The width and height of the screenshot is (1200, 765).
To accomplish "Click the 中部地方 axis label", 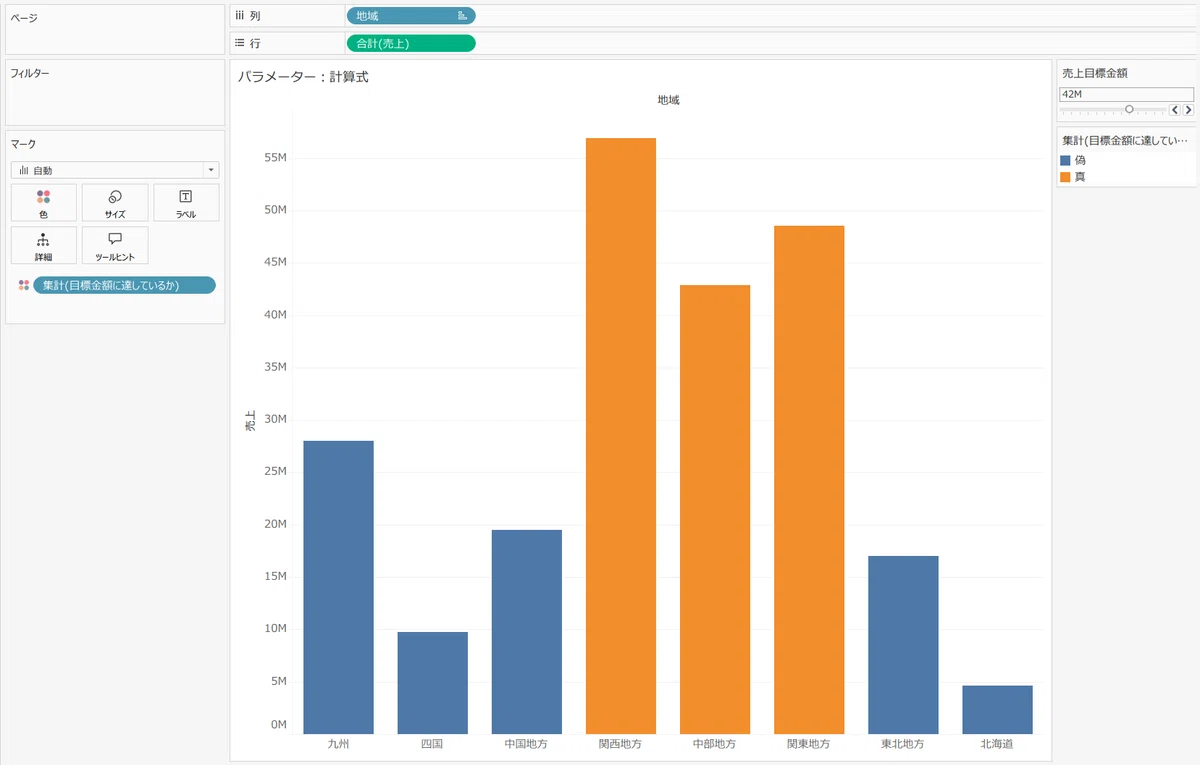I will pos(715,744).
